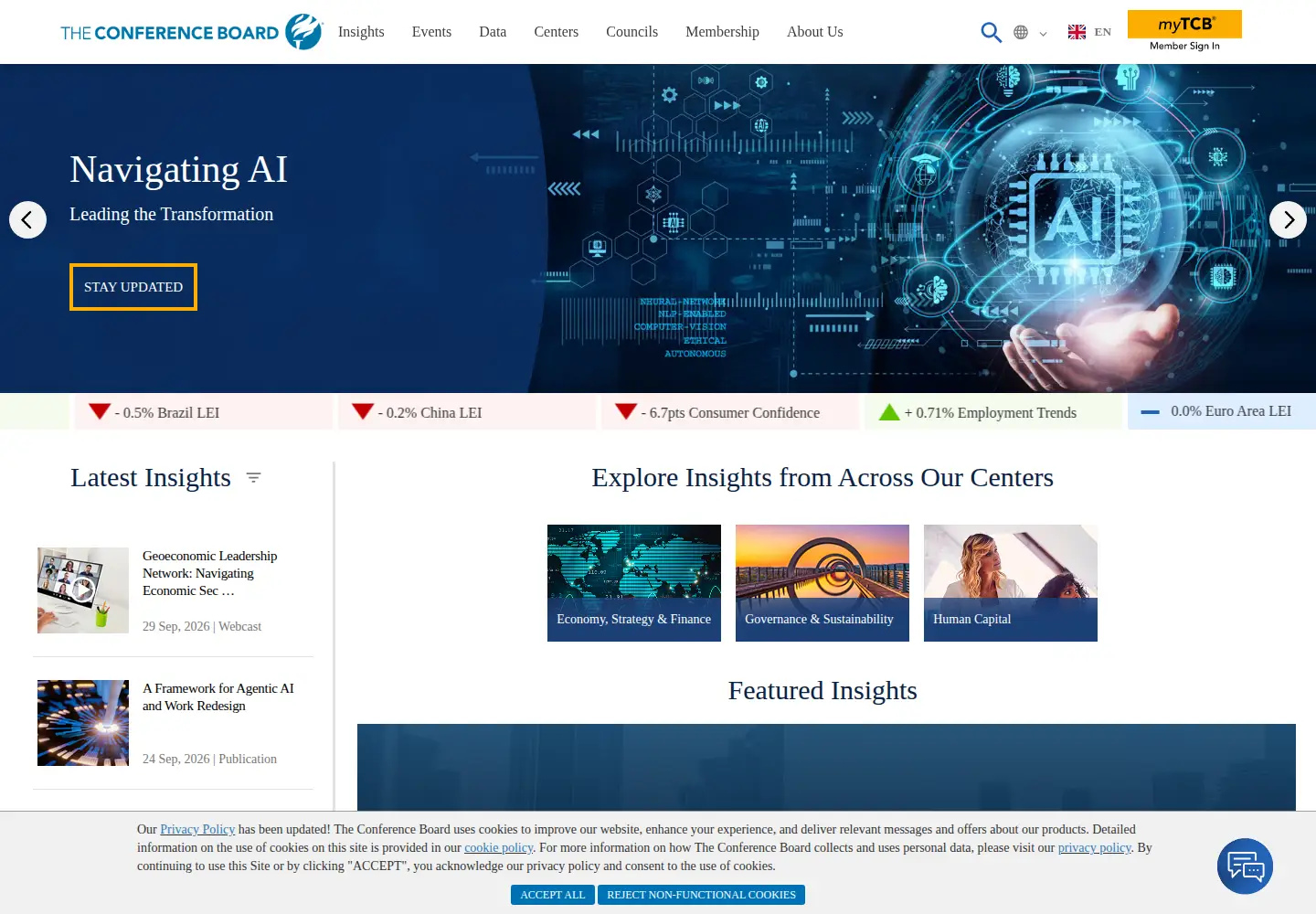Open the Events menu
The image size is (1316, 914).
tap(431, 32)
